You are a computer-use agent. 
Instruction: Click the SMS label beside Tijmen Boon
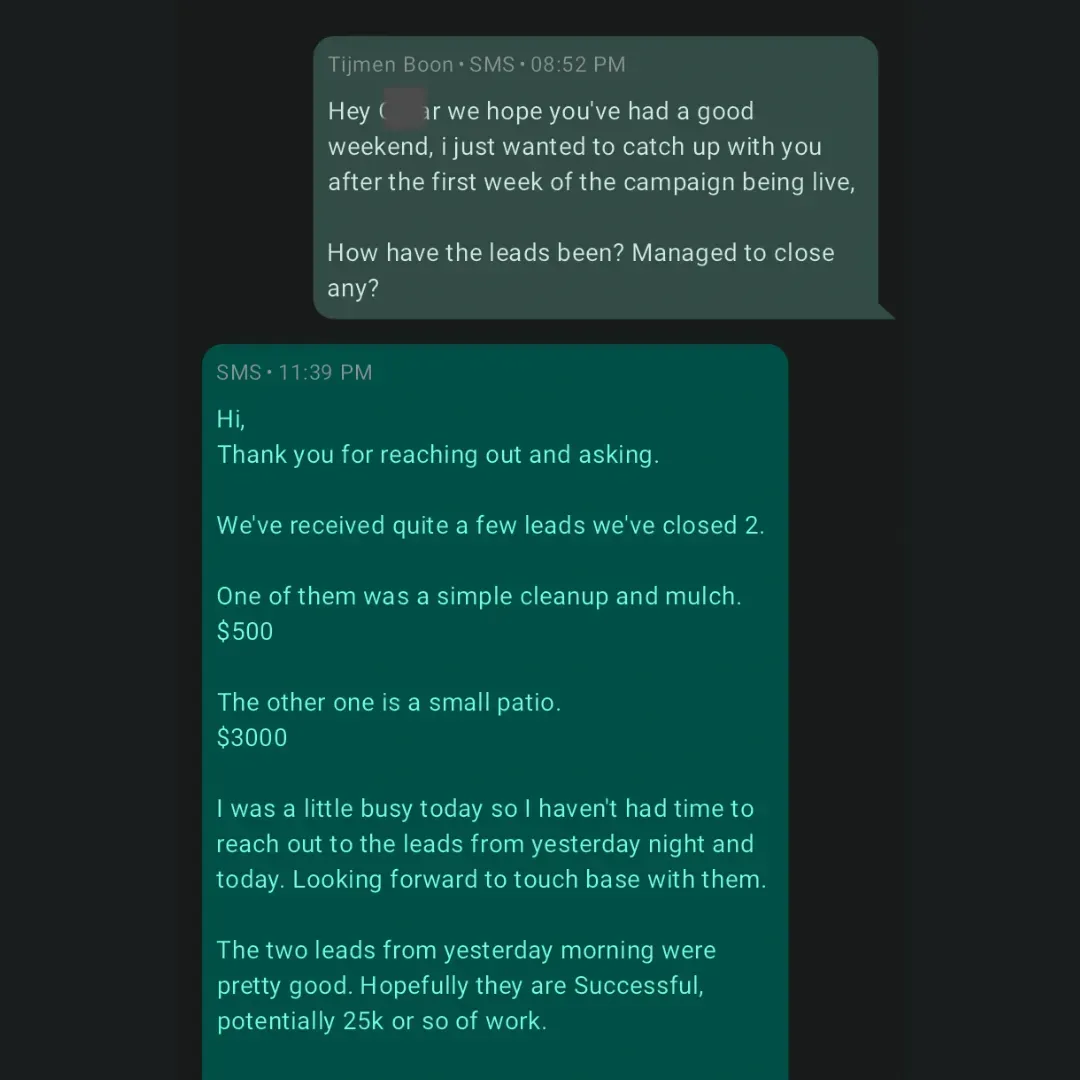491,65
